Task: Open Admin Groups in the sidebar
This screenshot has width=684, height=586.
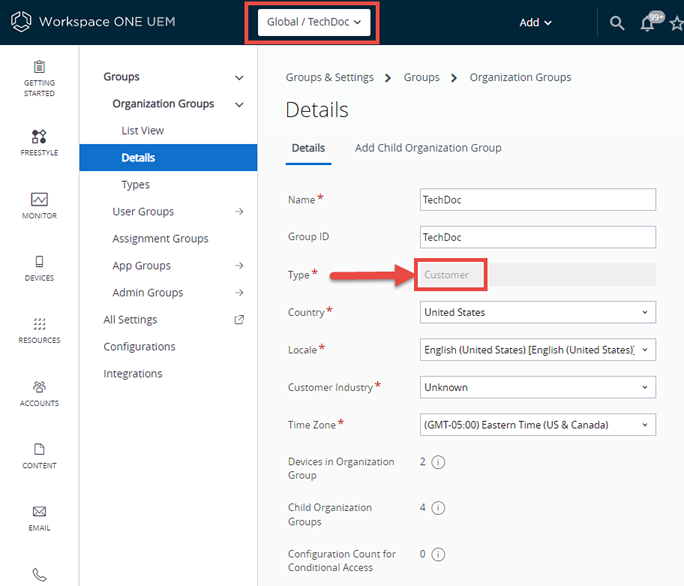Action: pyautogui.click(x=147, y=292)
